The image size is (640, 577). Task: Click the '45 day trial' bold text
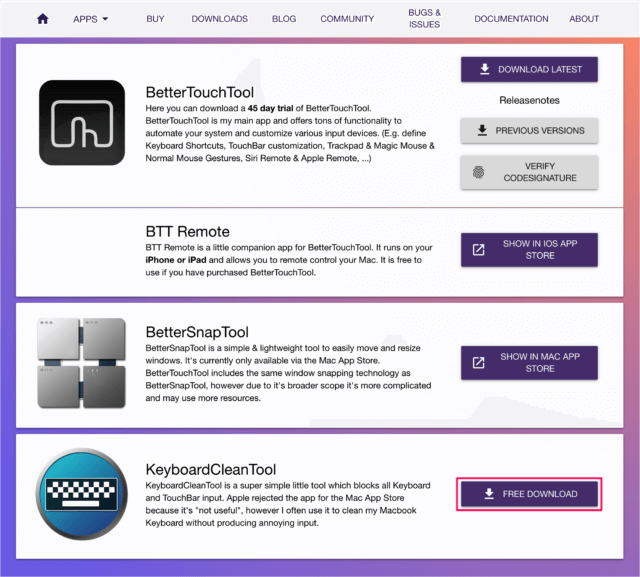click(x=270, y=109)
